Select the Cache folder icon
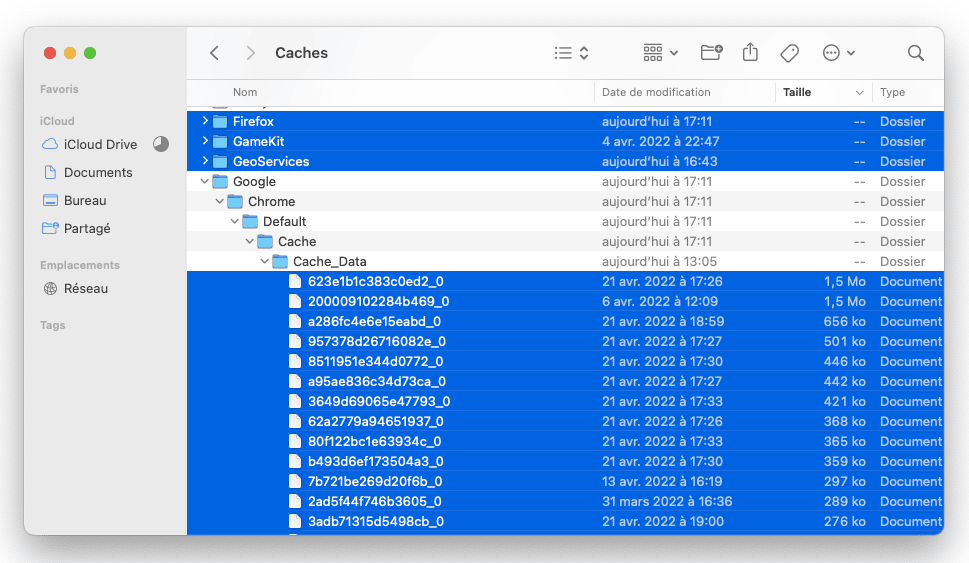The image size is (969, 563). [264, 242]
